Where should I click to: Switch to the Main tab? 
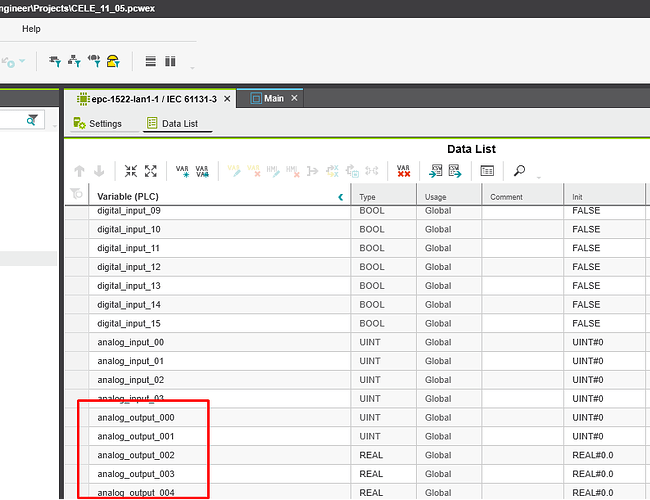tap(273, 99)
